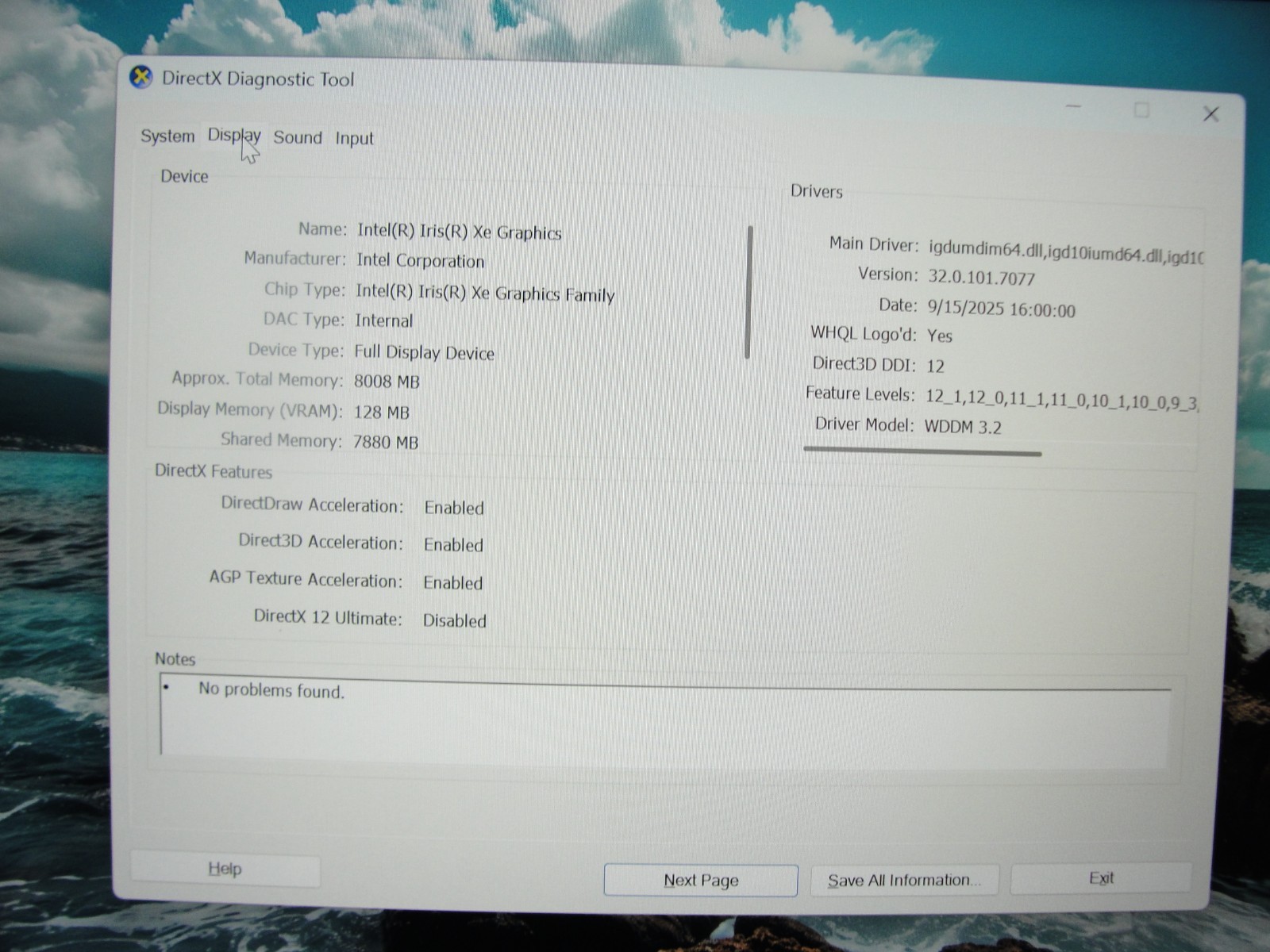Click the Direct3D DDI '12' value

click(935, 366)
